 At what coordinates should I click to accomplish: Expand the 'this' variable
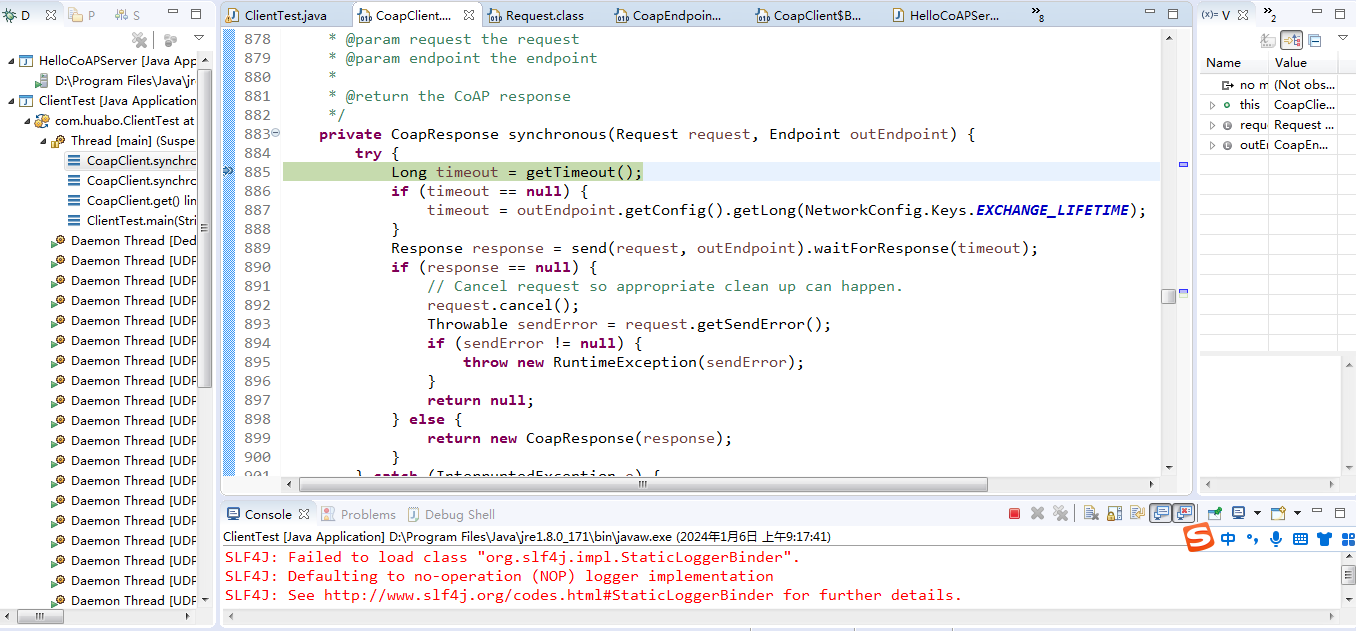tap(1212, 104)
